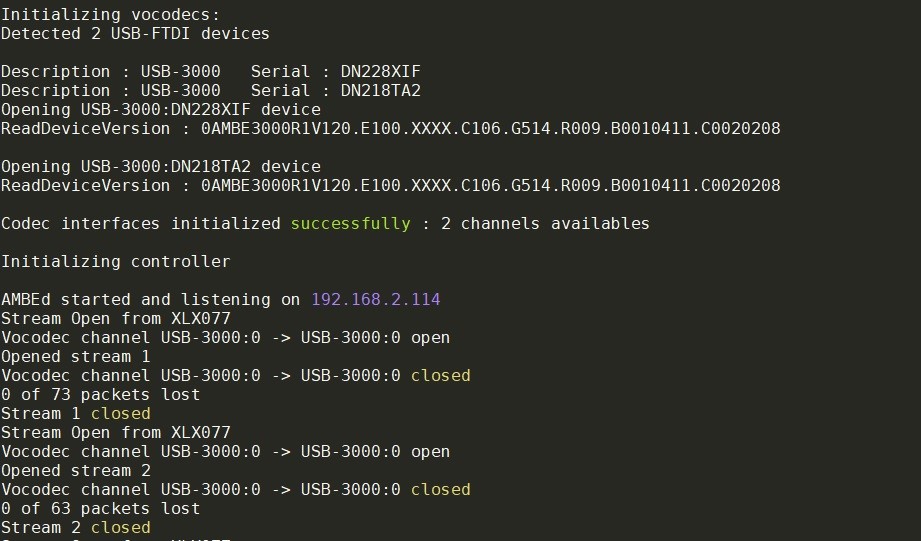Click serial number DN228XIF in first Description line

click(381, 72)
